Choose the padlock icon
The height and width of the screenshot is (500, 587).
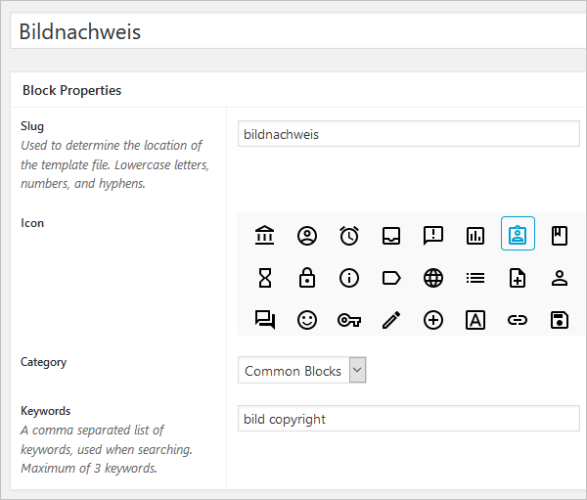[307, 277]
